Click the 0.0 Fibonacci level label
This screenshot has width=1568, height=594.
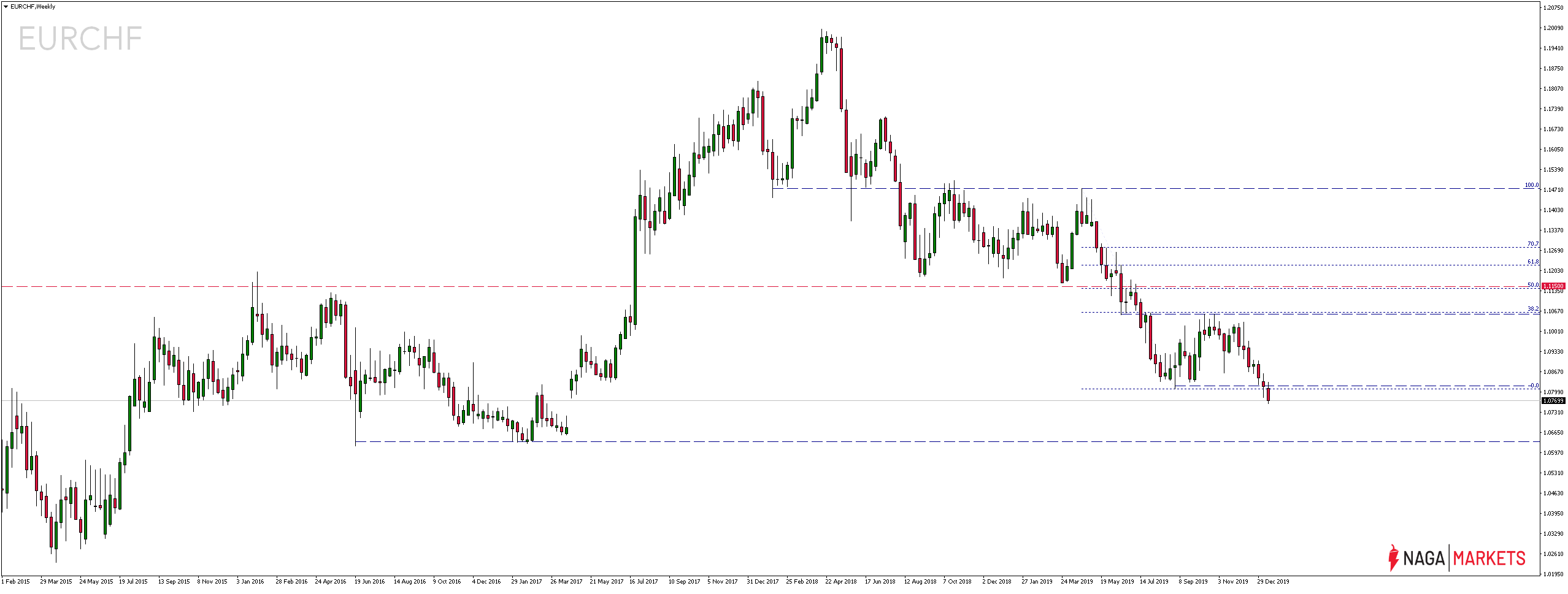[x=1534, y=386]
